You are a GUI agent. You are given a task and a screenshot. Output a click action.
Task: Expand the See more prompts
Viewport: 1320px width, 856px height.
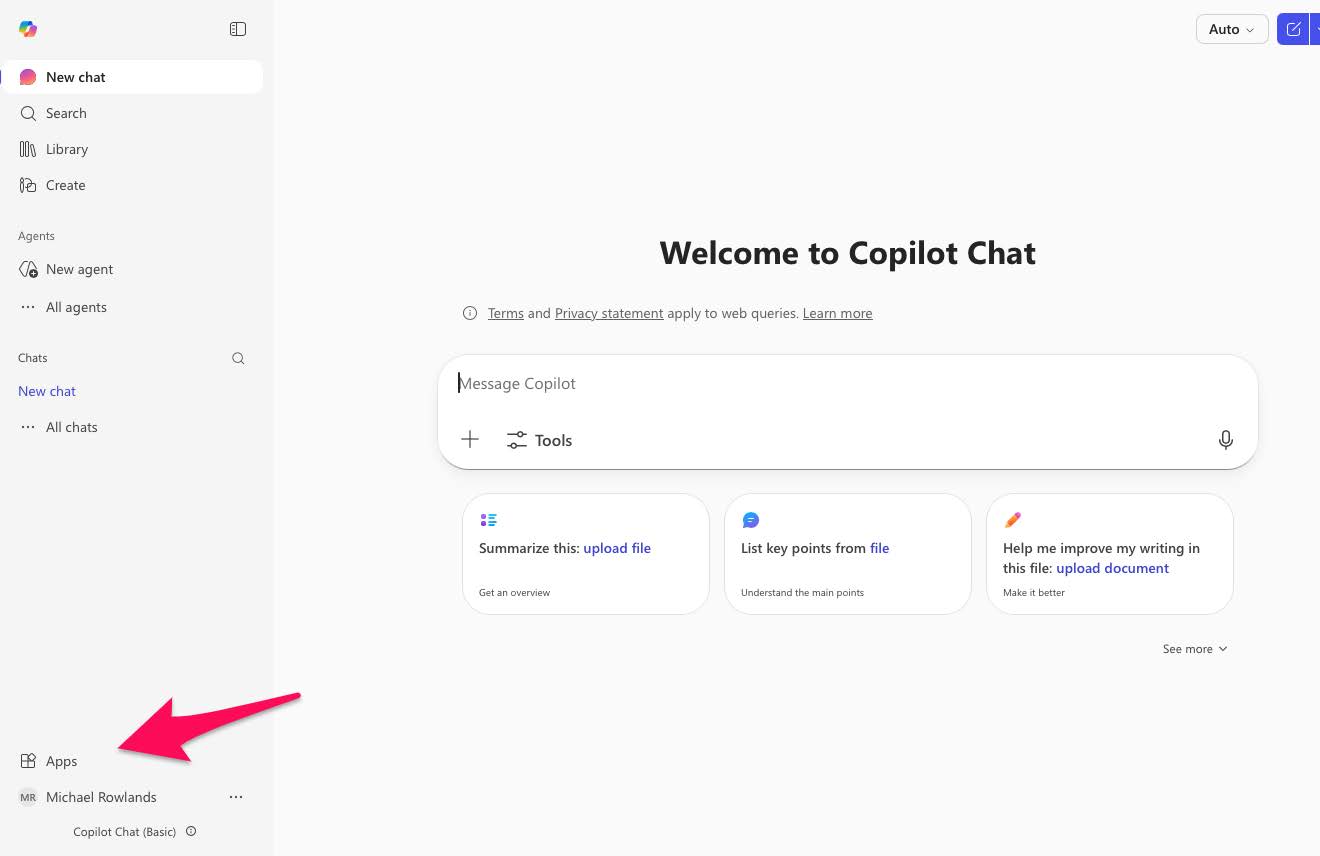click(1194, 649)
